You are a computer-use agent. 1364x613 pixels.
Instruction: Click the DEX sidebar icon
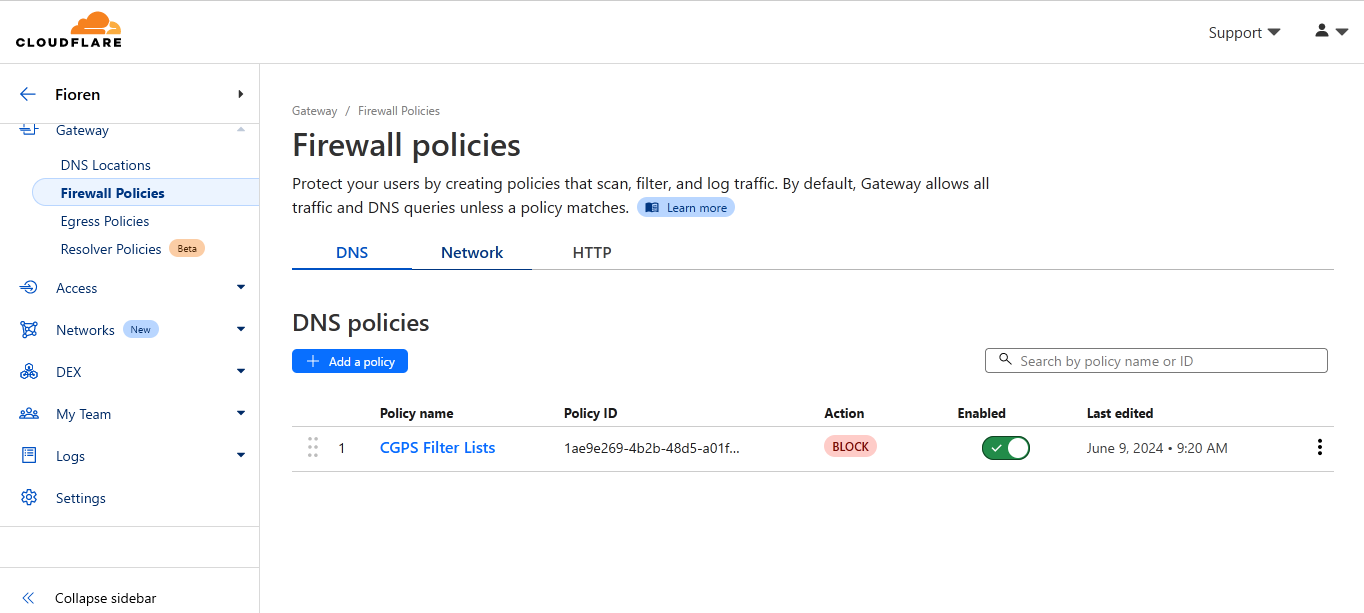pyautogui.click(x=29, y=372)
